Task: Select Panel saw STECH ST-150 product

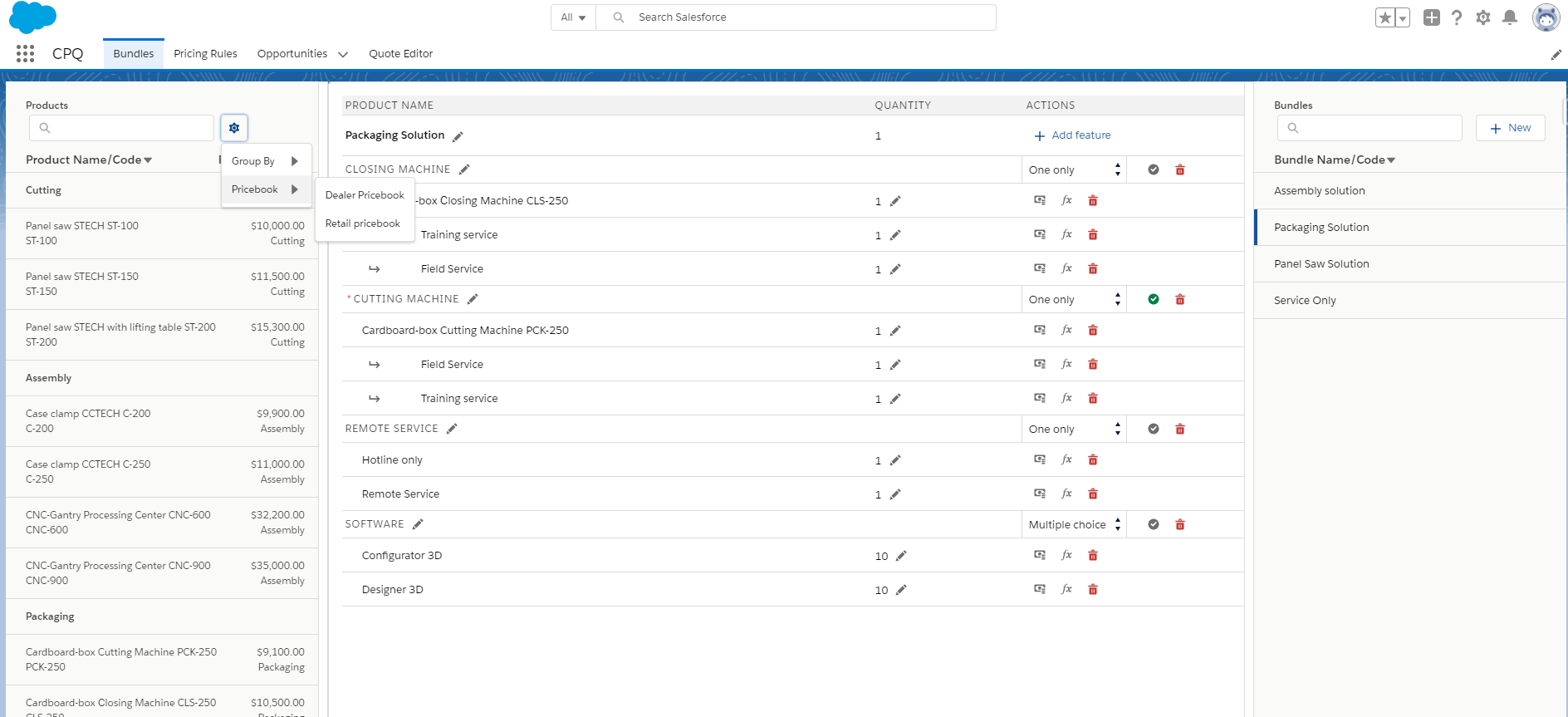Action: tap(162, 284)
